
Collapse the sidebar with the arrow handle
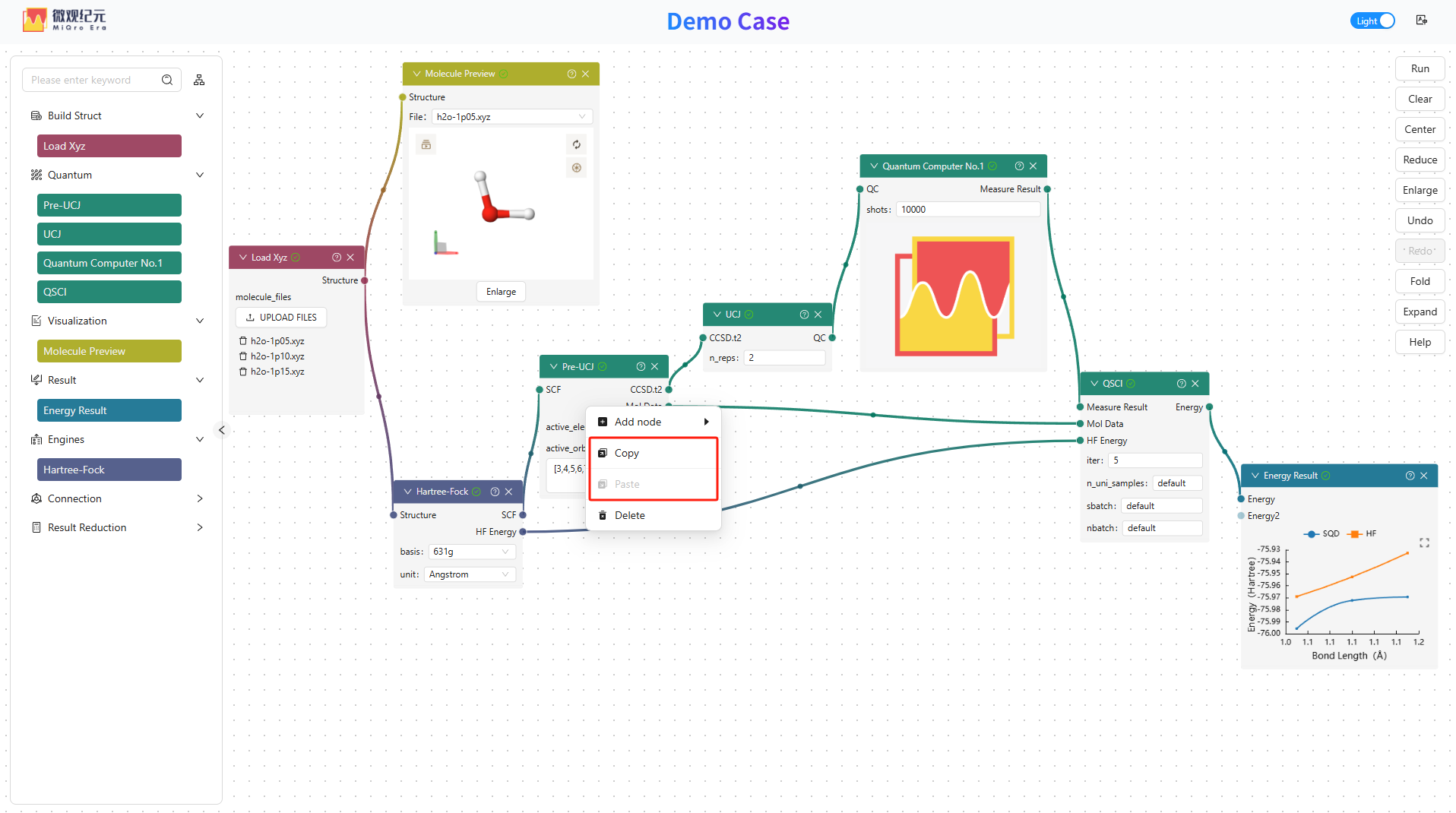222,430
